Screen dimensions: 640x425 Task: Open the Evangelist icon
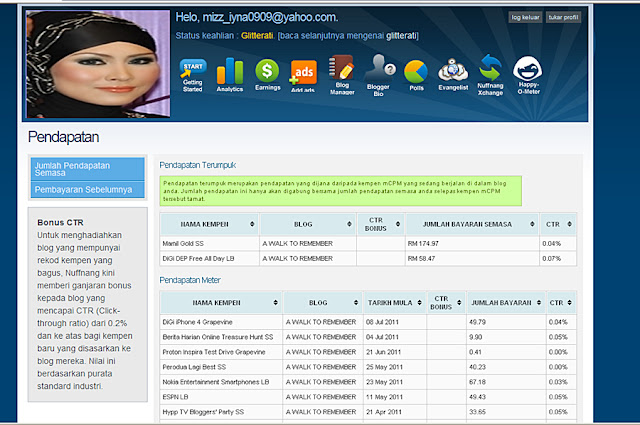453,75
